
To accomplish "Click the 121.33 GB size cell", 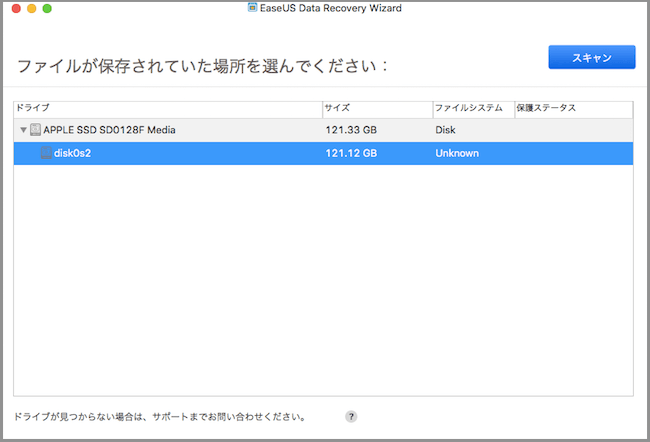I will tap(351, 130).
